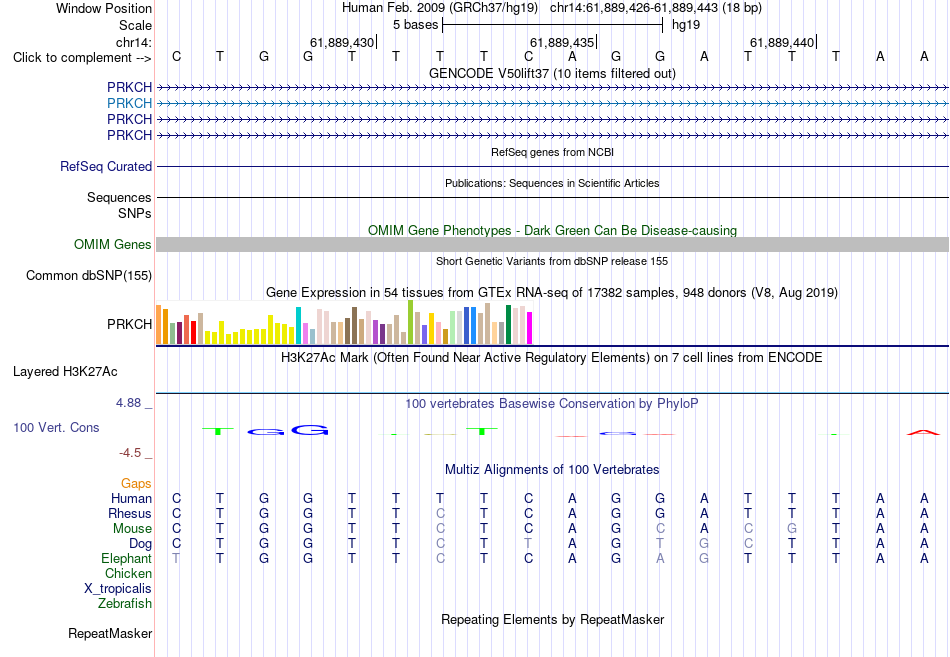This screenshot has width=950, height=657.
Task: Open 'Repeating Elements by RepeatMasker' title
Action: (552, 619)
